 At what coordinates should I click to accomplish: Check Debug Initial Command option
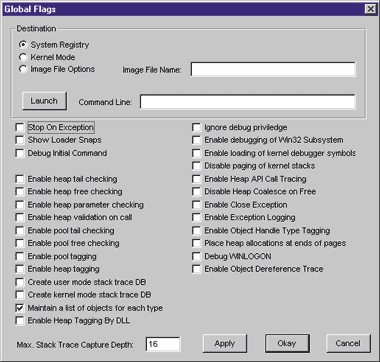20,153
